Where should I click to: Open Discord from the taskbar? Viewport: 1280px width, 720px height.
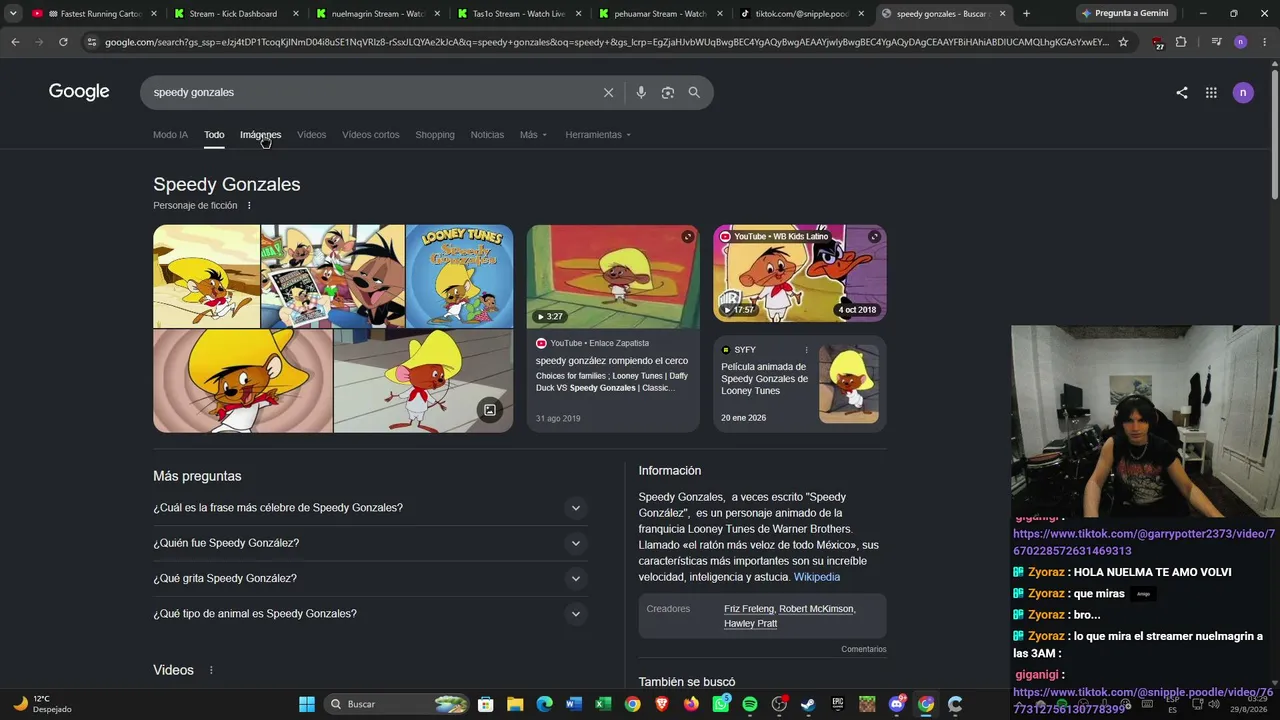coord(897,704)
